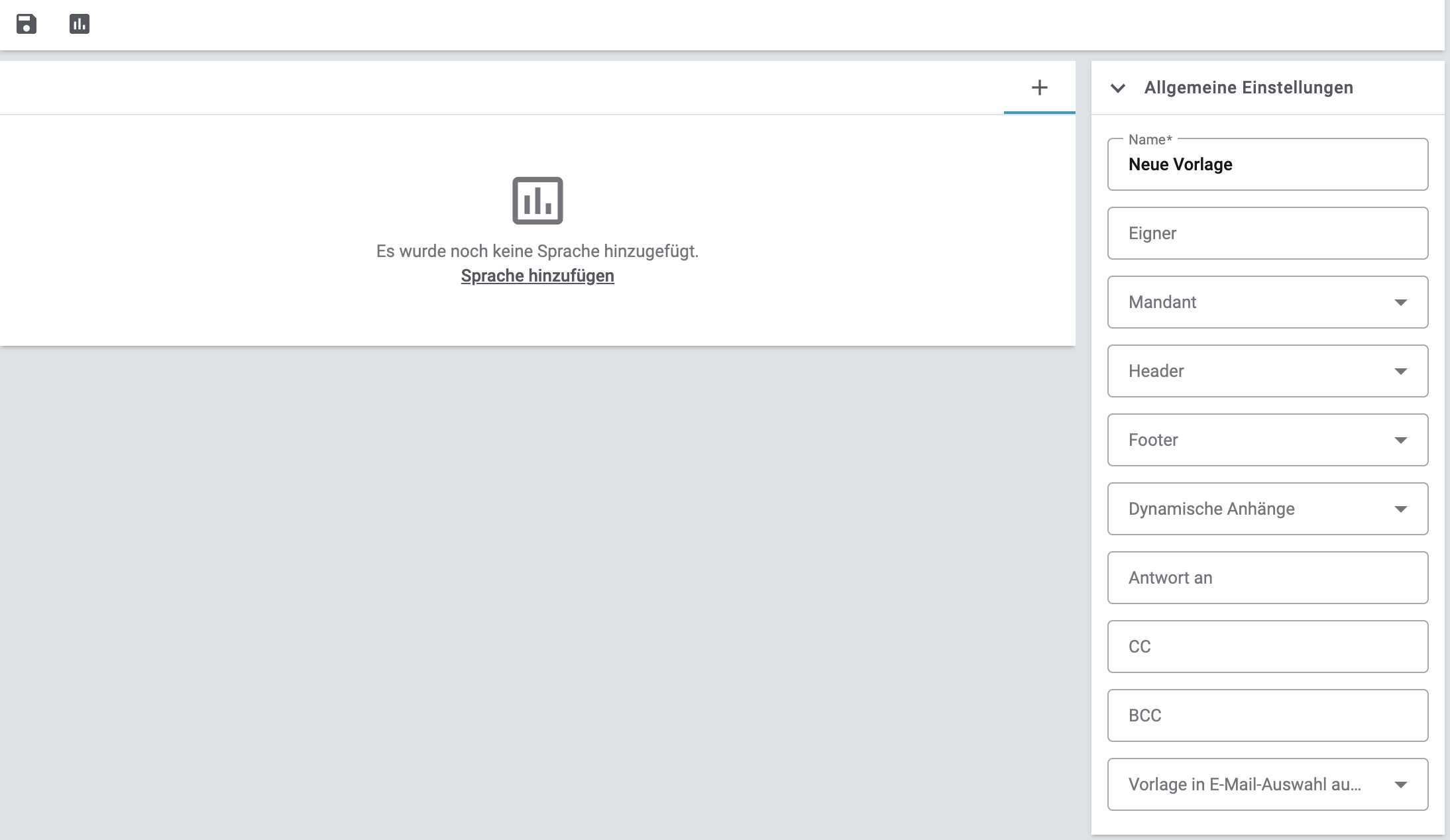Select the CC input field
The height and width of the screenshot is (840, 1450).
[x=1267, y=647]
